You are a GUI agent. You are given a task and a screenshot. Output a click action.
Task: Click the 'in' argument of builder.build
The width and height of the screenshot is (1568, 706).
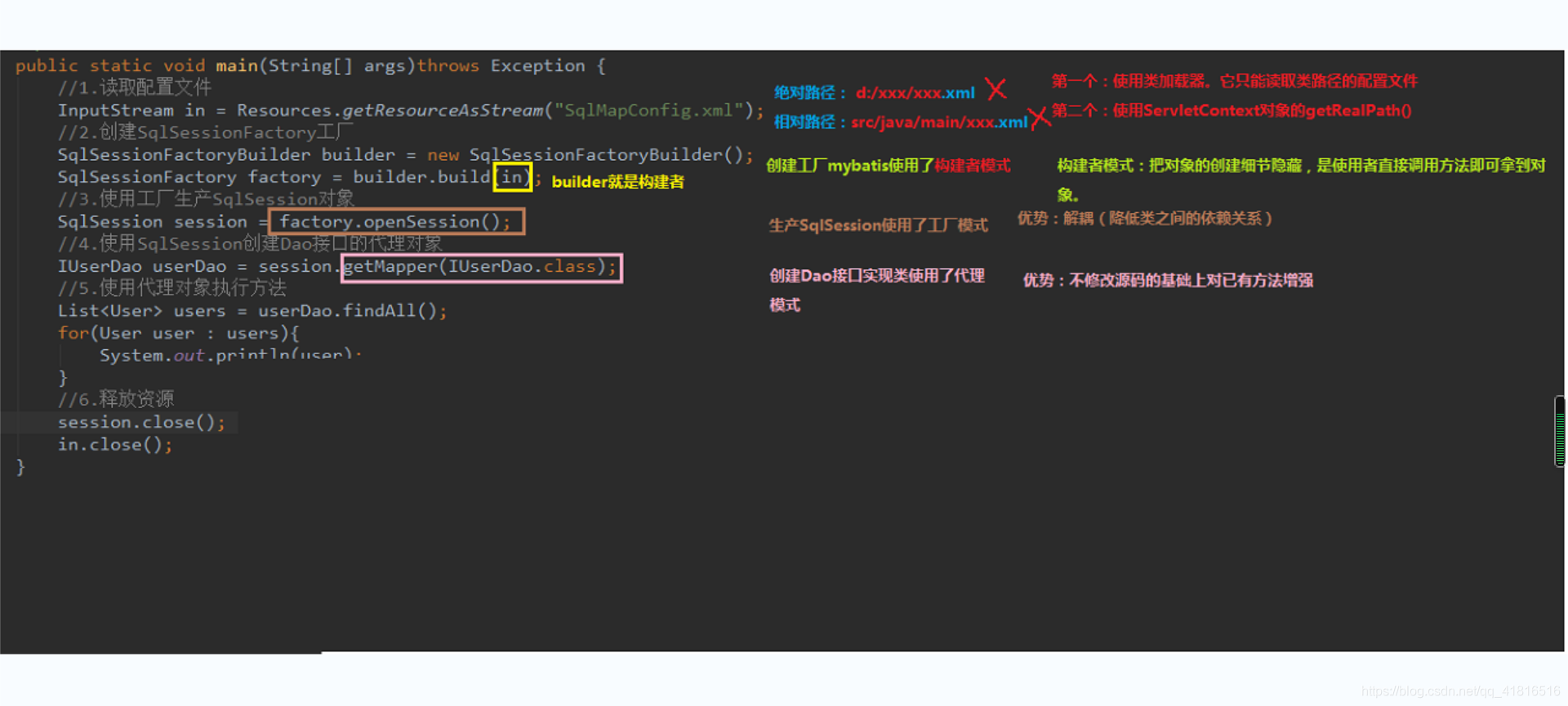pyautogui.click(x=512, y=177)
